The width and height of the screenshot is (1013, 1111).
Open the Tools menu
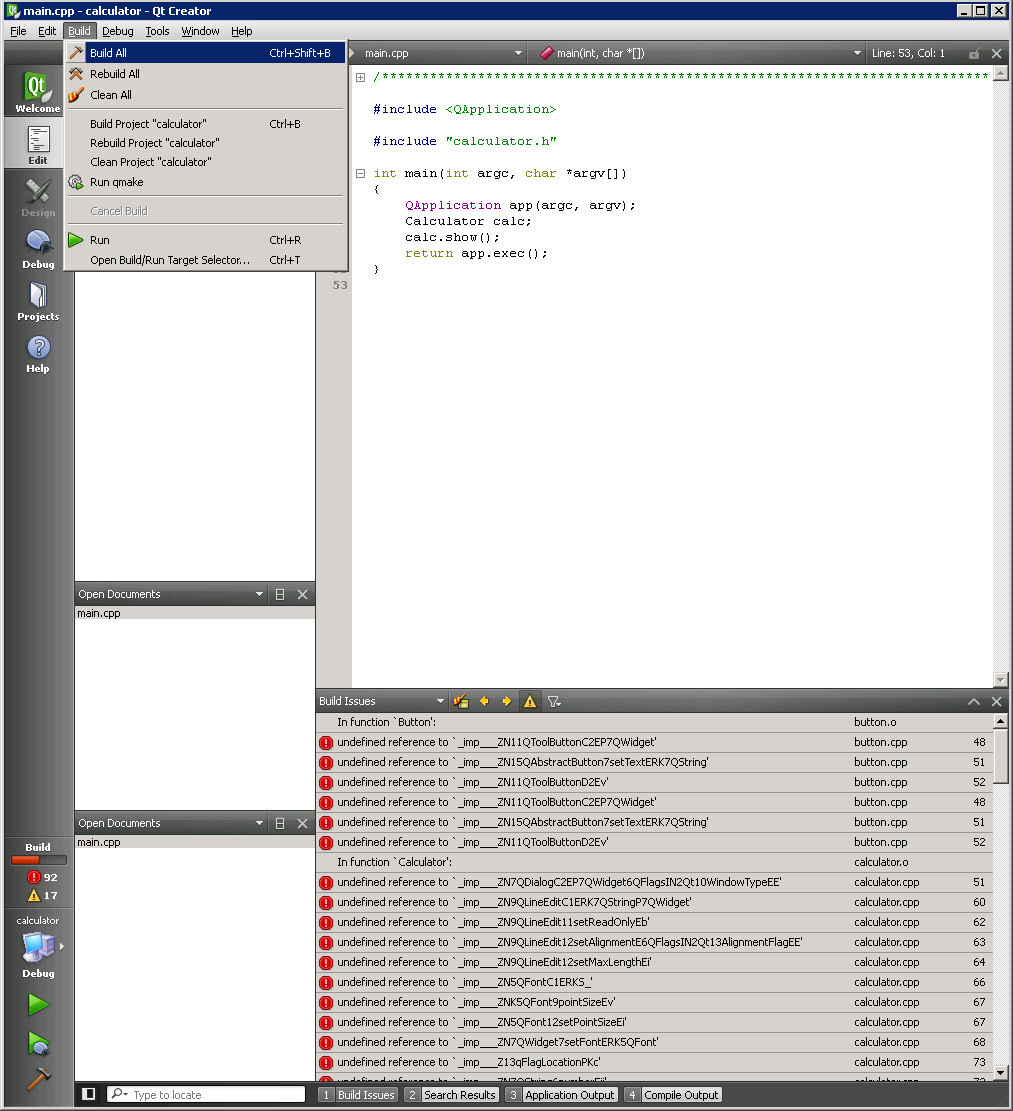point(157,31)
